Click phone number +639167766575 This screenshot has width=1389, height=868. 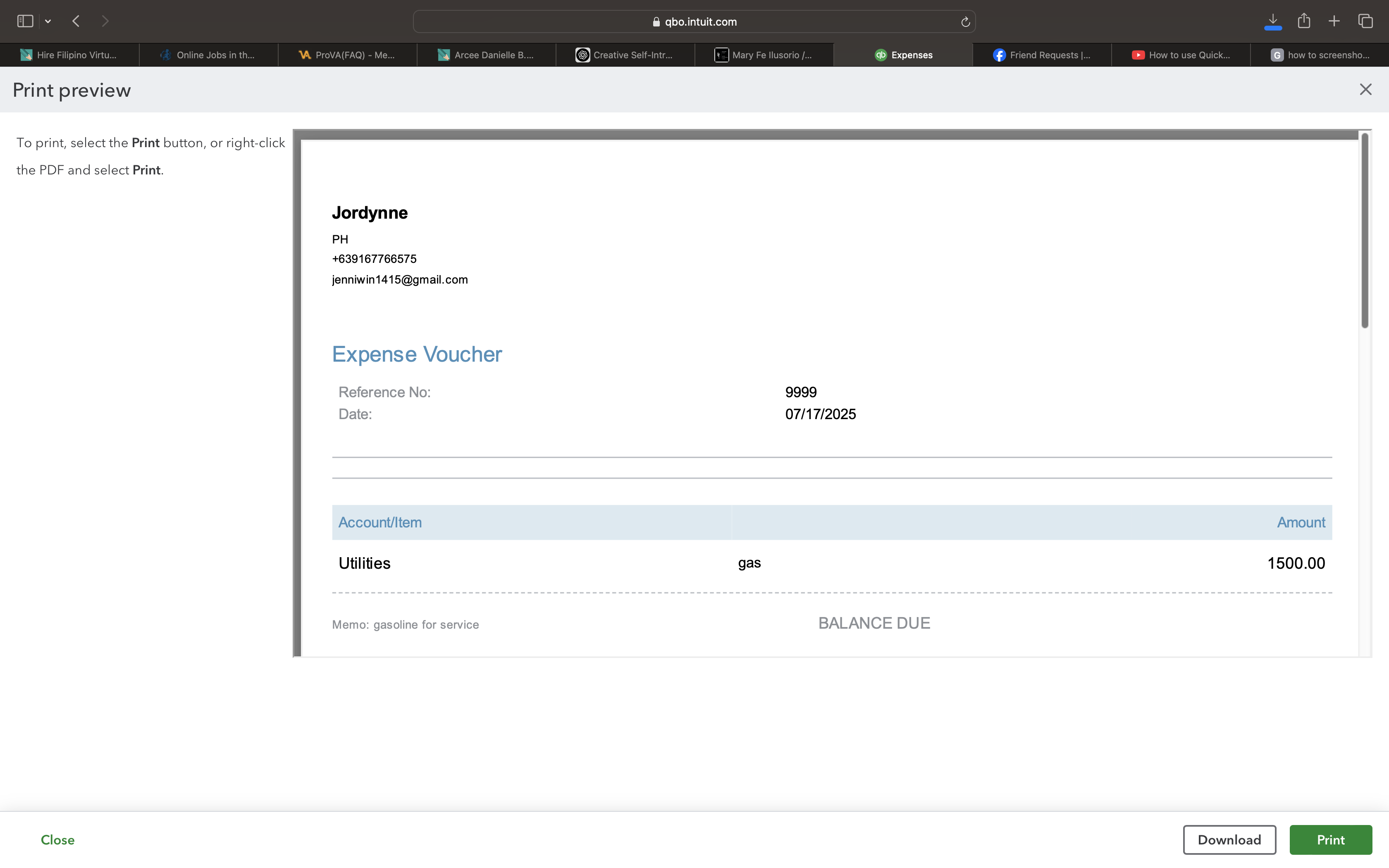coord(374,259)
